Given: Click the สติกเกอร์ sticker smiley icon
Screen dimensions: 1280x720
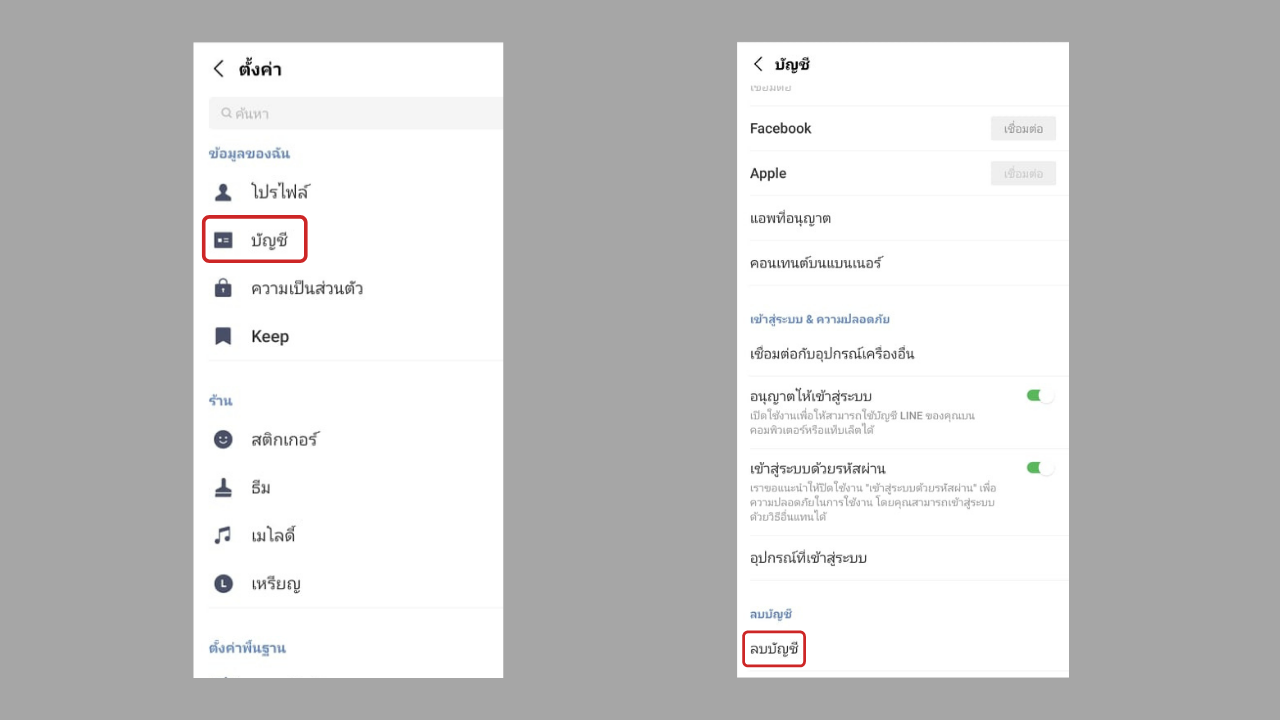Looking at the screenshot, I should 223,439.
